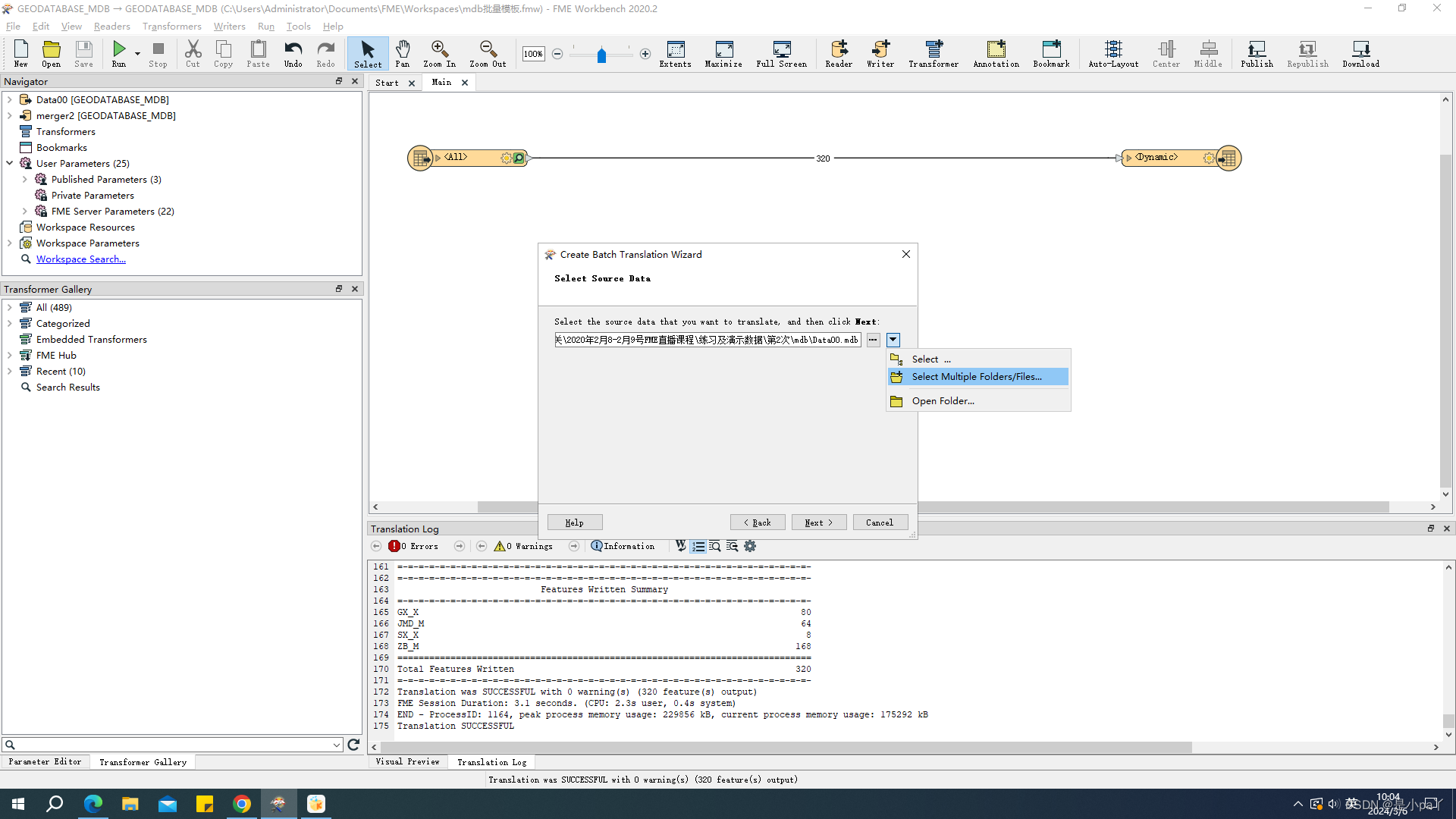
Task: Choose Select Multiple Folders/Files option
Action: pos(977,377)
